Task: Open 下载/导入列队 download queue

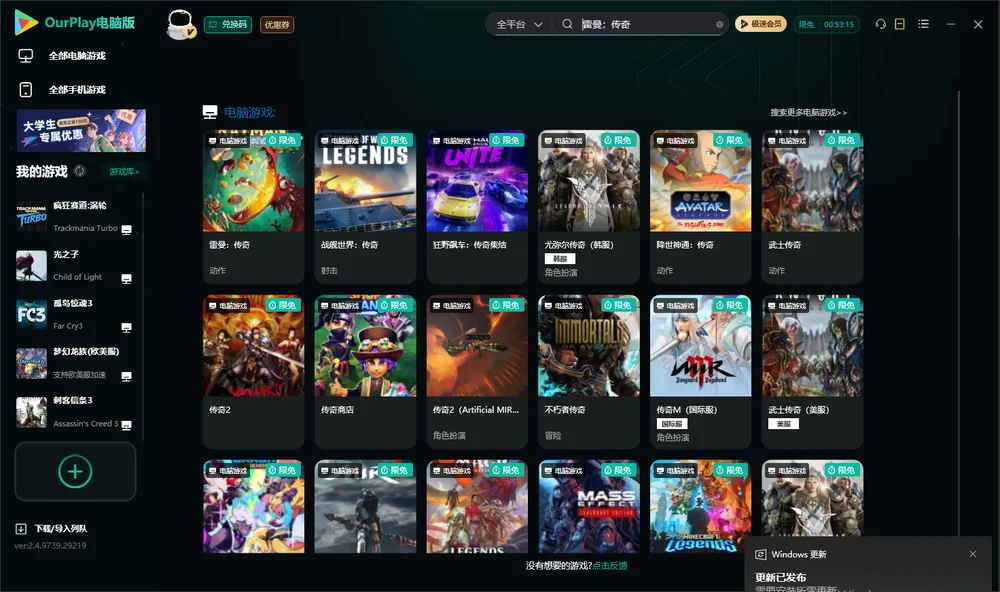Action: click(51, 528)
